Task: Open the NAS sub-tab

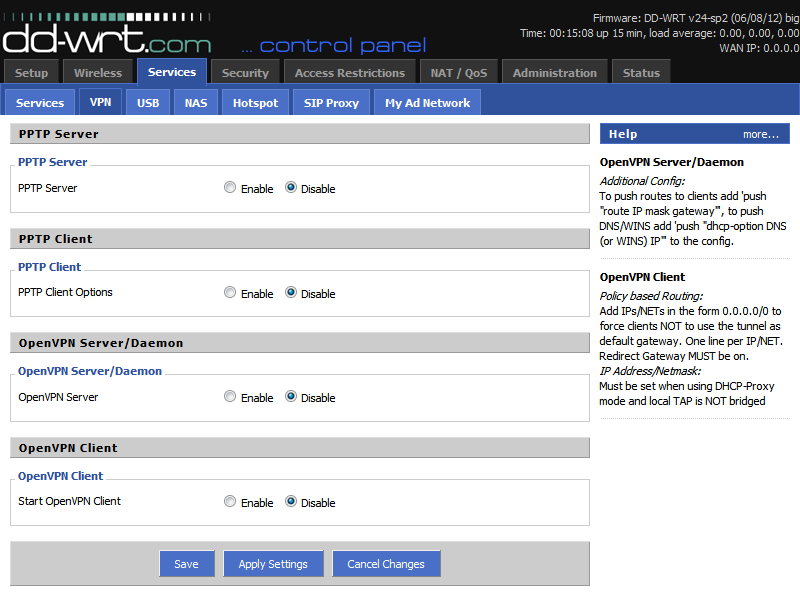Action: [196, 103]
